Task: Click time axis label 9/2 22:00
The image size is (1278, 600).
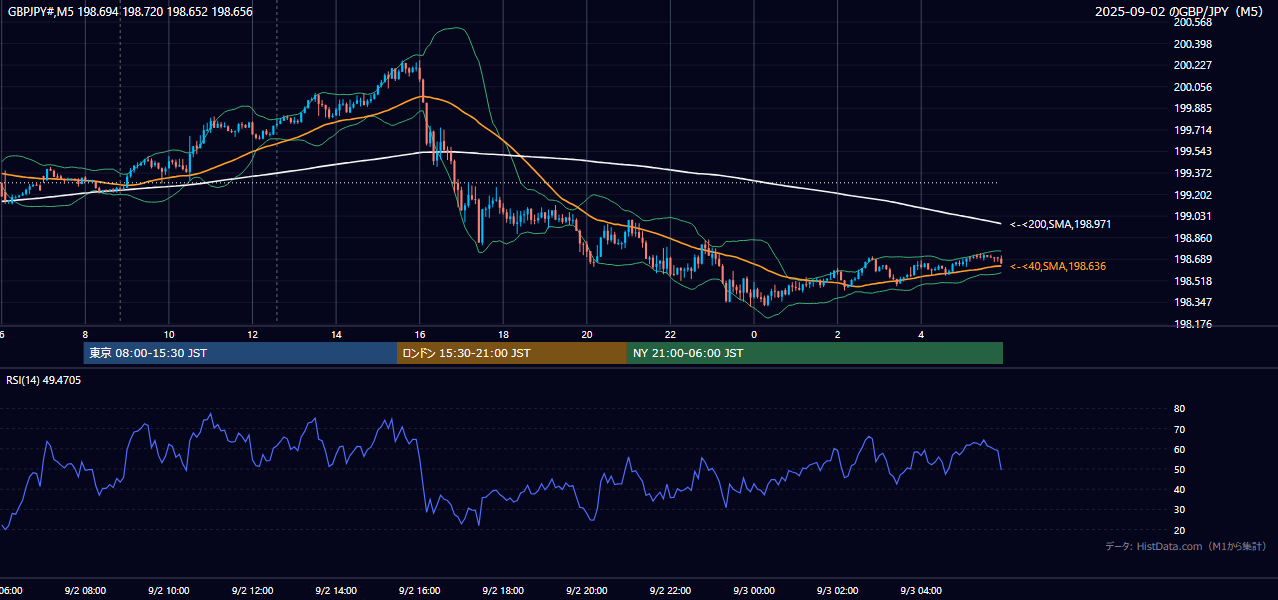Action: coord(670,590)
